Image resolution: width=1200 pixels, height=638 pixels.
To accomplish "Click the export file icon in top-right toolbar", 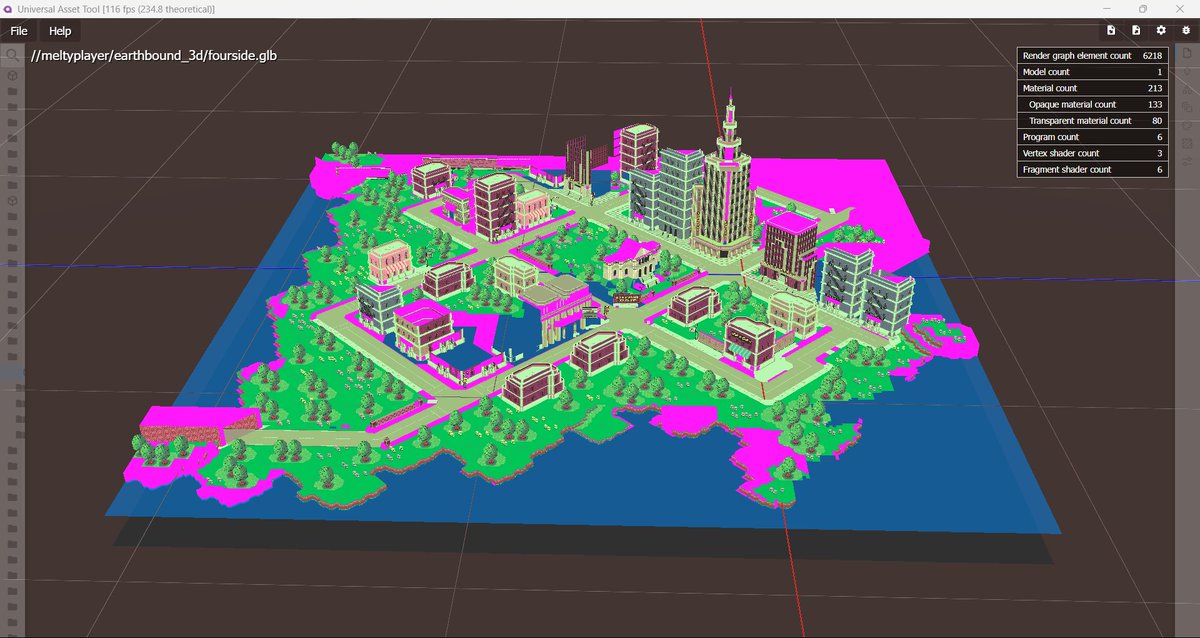I will point(1136,31).
